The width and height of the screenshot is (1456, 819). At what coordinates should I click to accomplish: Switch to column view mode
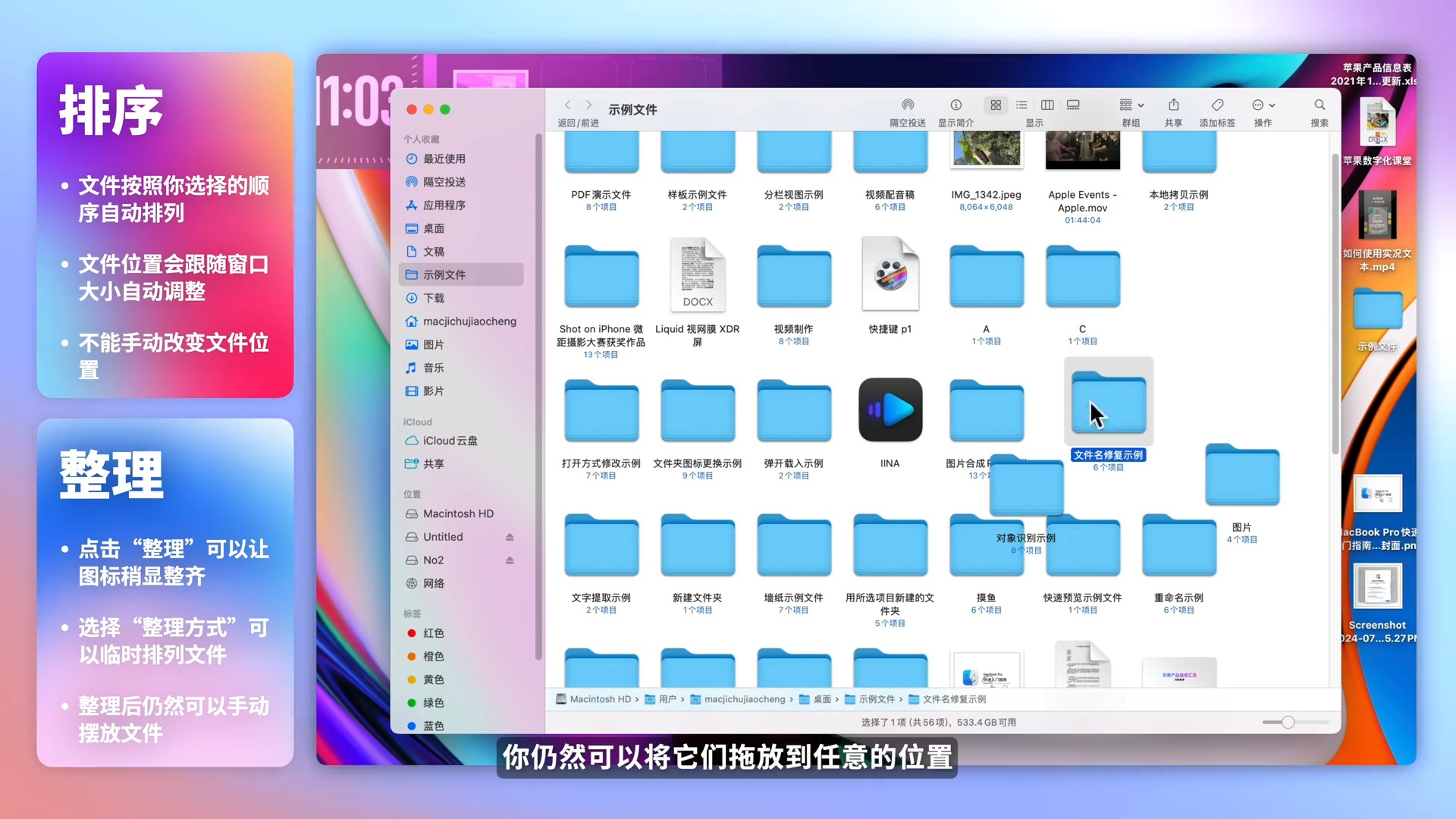point(1047,105)
